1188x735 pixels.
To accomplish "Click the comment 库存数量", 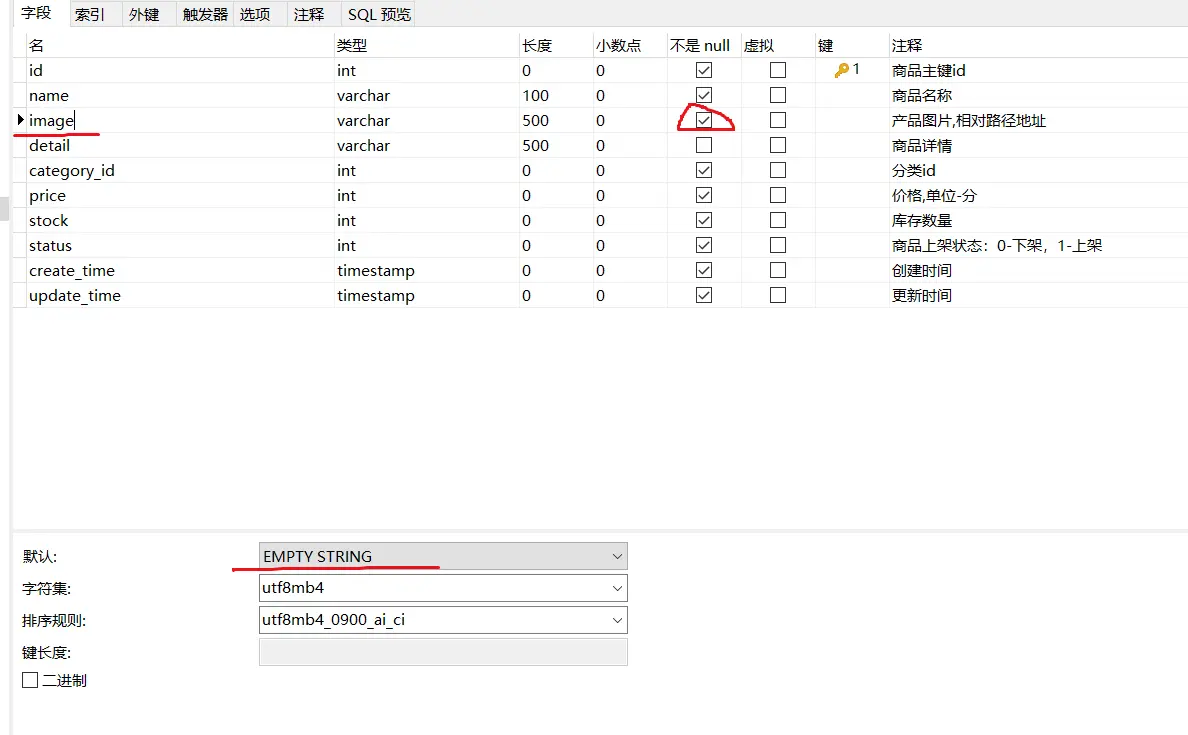I will [x=922, y=220].
